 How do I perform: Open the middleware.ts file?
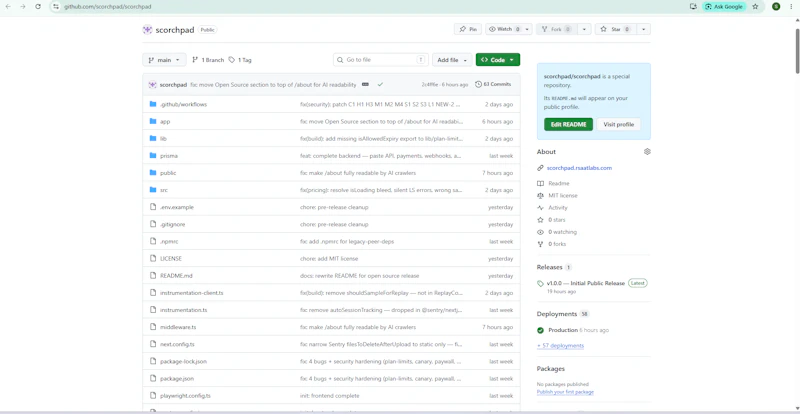pyautogui.click(x=178, y=327)
